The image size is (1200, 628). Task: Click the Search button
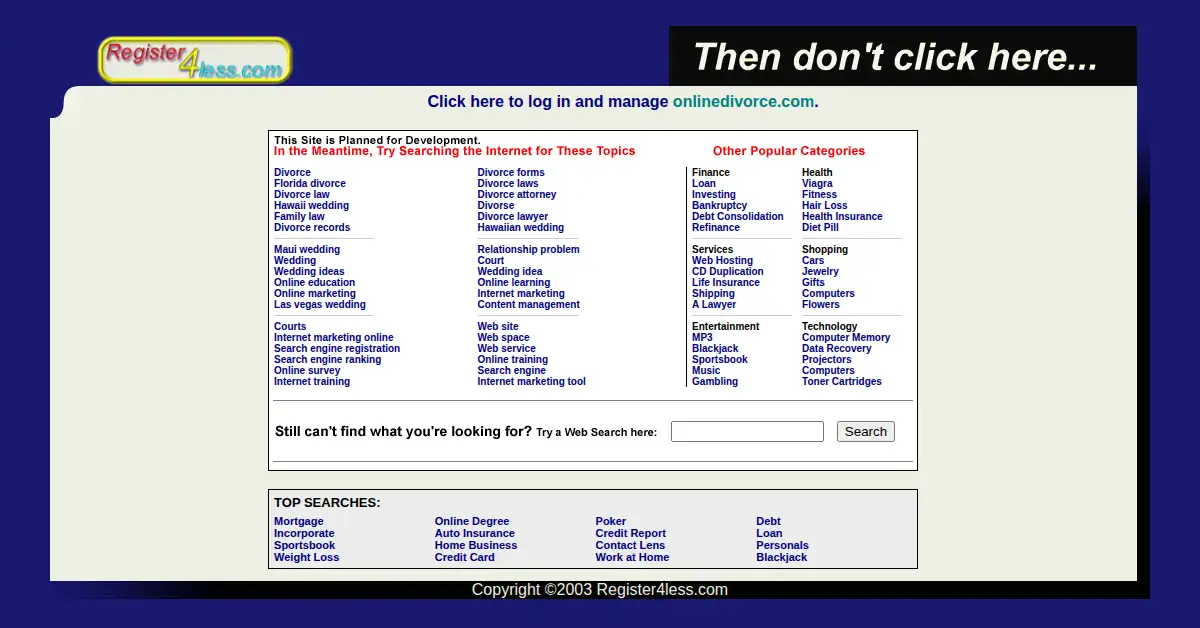coord(866,432)
